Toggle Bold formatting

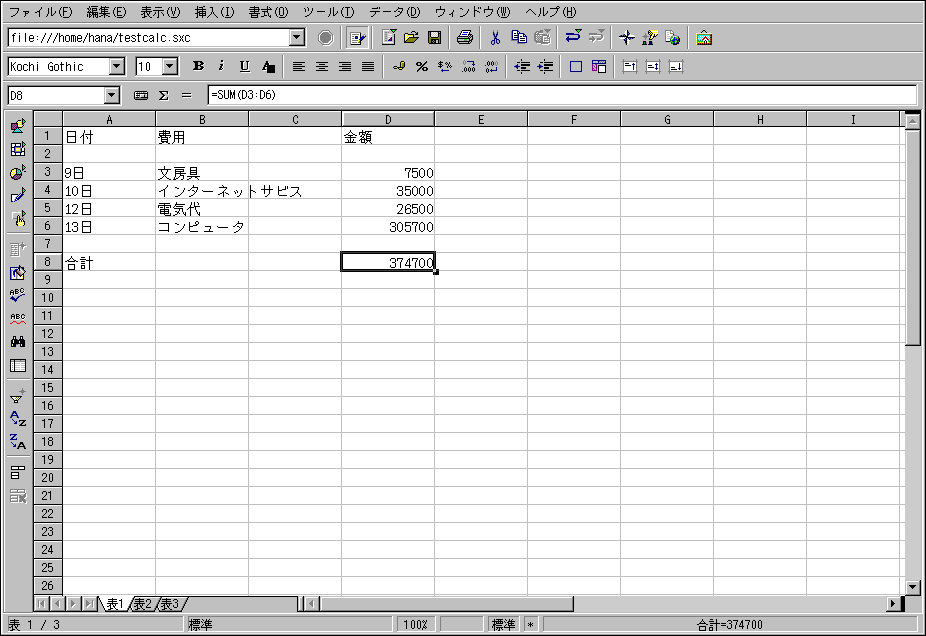[x=198, y=67]
